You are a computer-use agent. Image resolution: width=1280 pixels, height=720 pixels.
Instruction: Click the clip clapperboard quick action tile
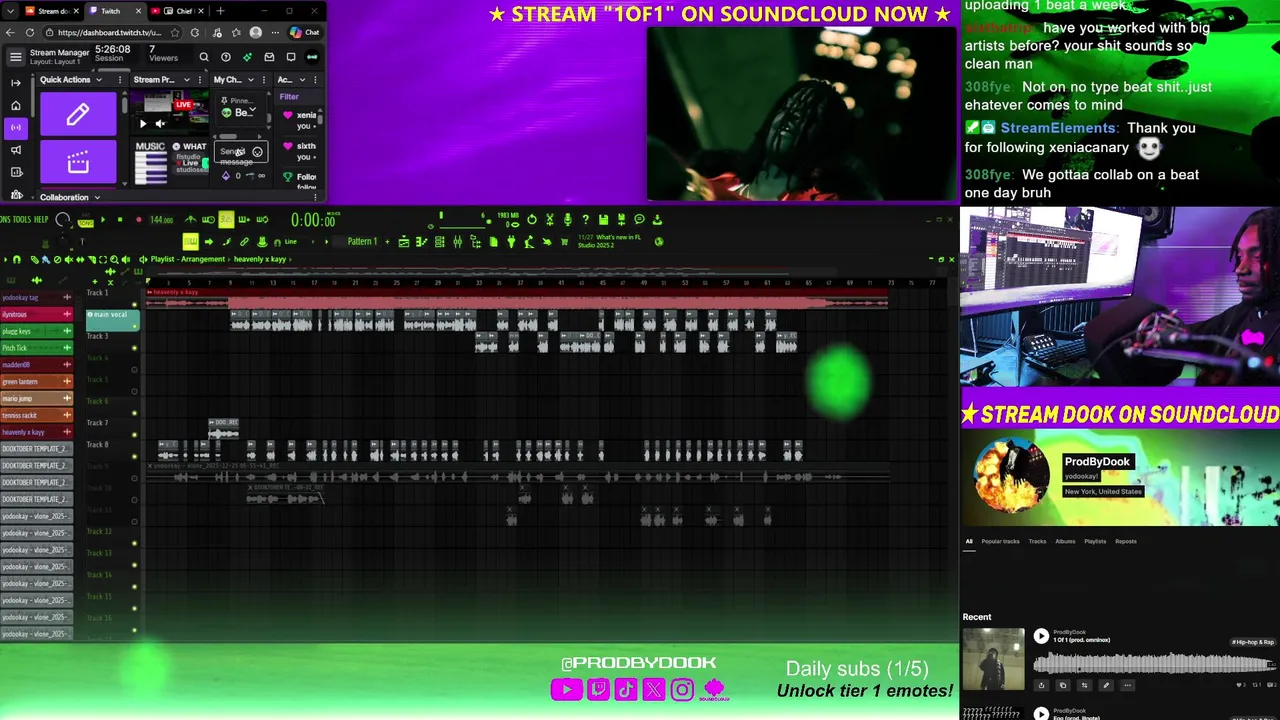click(78, 161)
